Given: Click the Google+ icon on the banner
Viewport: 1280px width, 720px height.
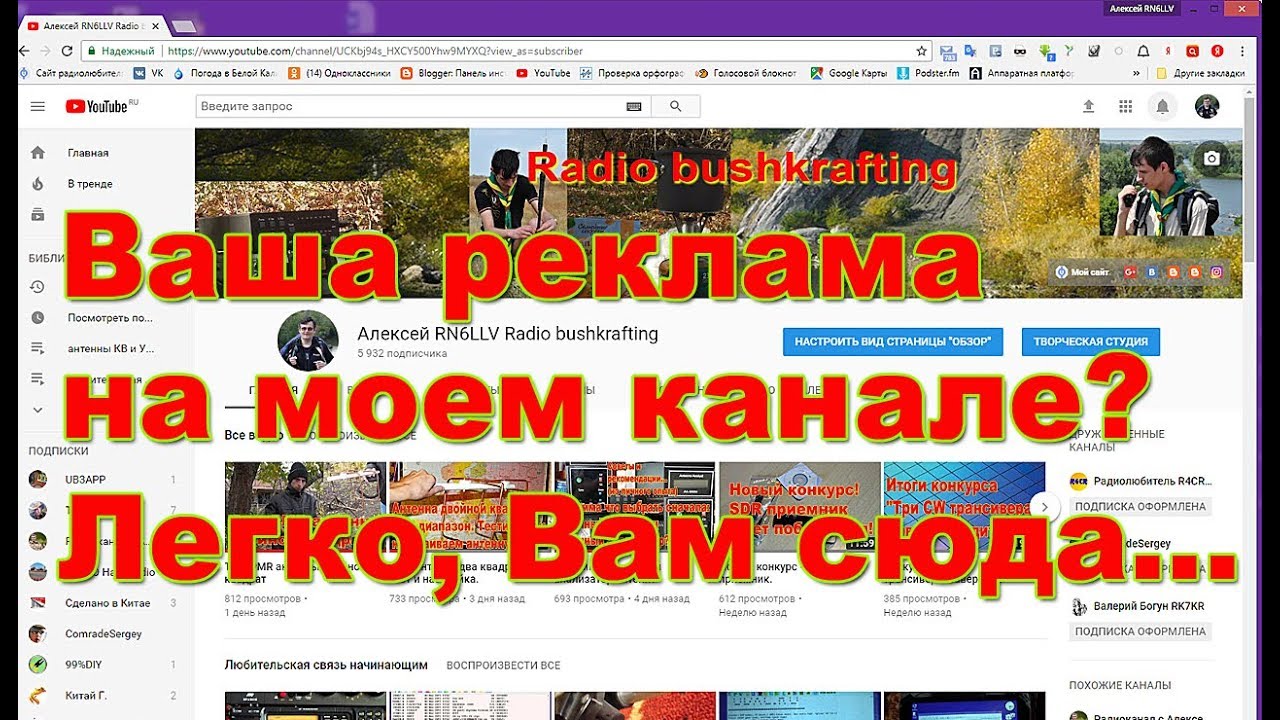Looking at the screenshot, I should pyautogui.click(x=1131, y=272).
